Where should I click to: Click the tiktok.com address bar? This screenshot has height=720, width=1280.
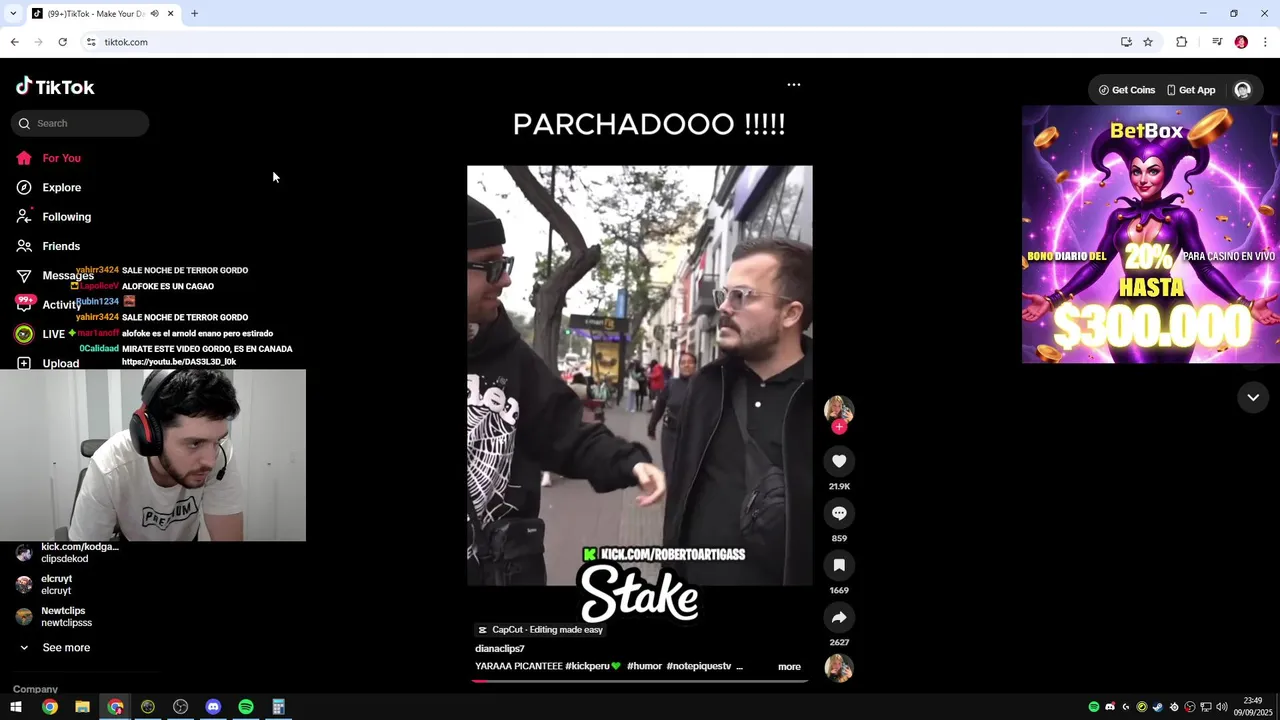coord(600,42)
